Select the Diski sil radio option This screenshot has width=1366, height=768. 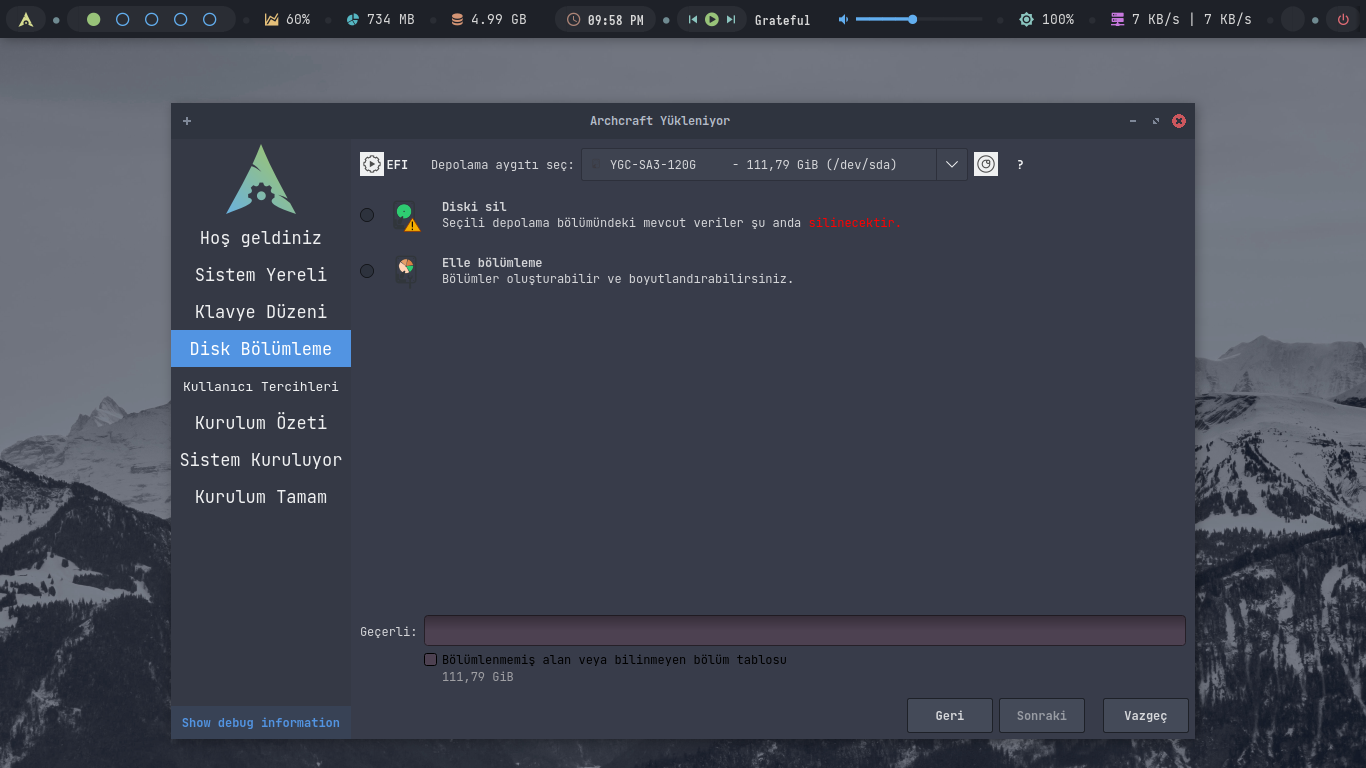coord(367,215)
